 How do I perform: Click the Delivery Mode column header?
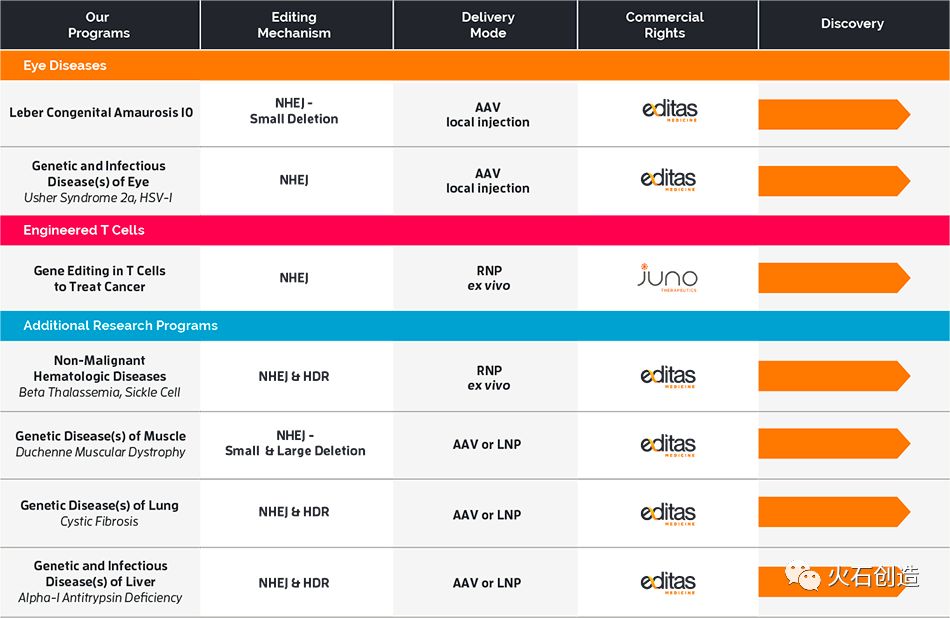(488, 25)
